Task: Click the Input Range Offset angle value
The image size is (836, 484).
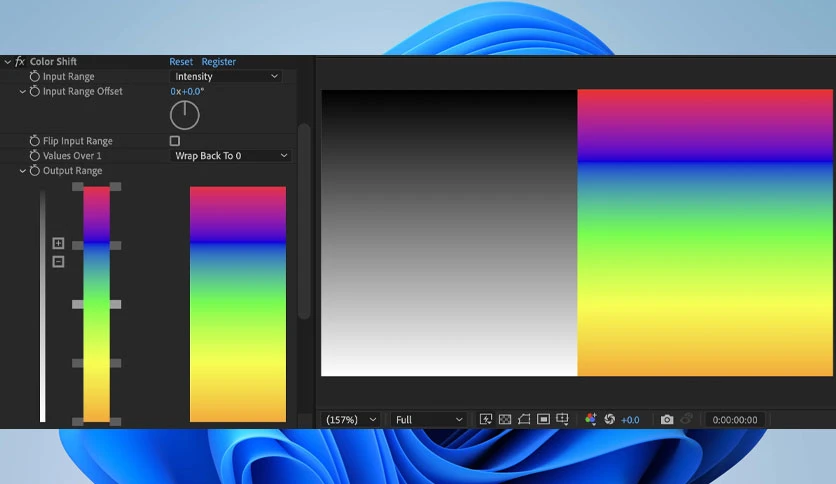Action: [187, 91]
